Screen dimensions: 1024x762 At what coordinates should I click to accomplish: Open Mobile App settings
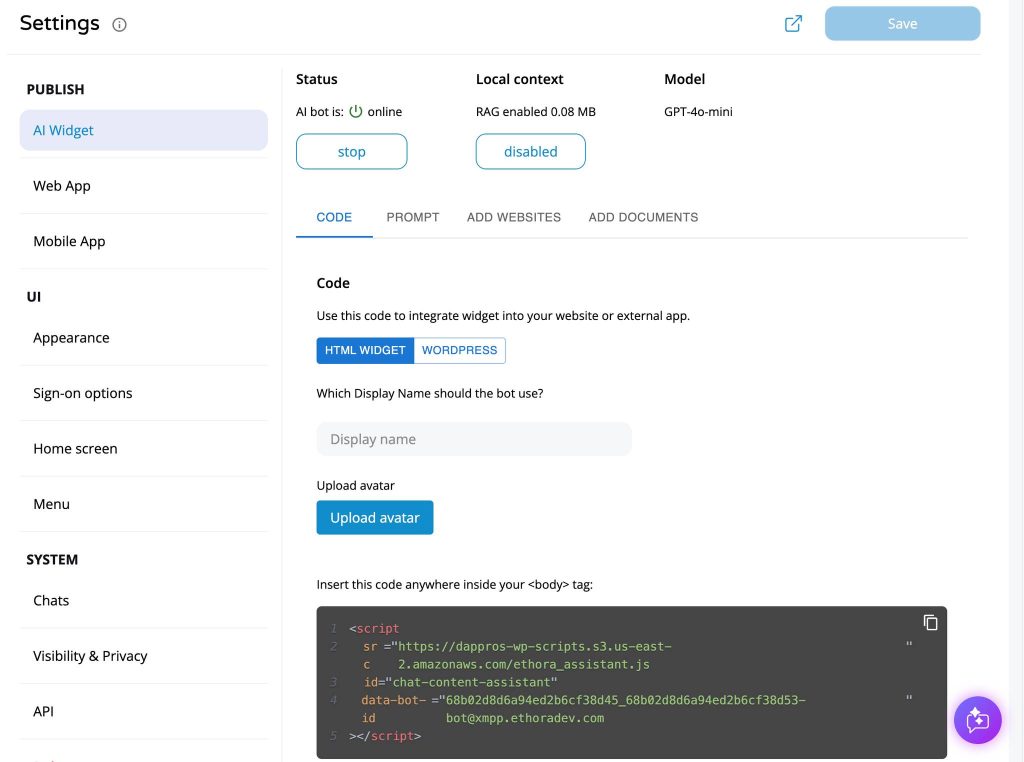144,242
